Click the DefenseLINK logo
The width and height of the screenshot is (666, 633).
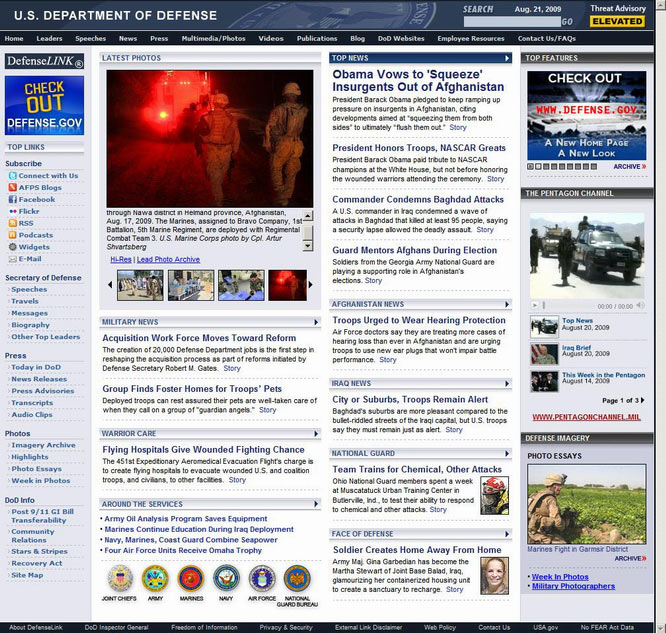tap(44, 61)
